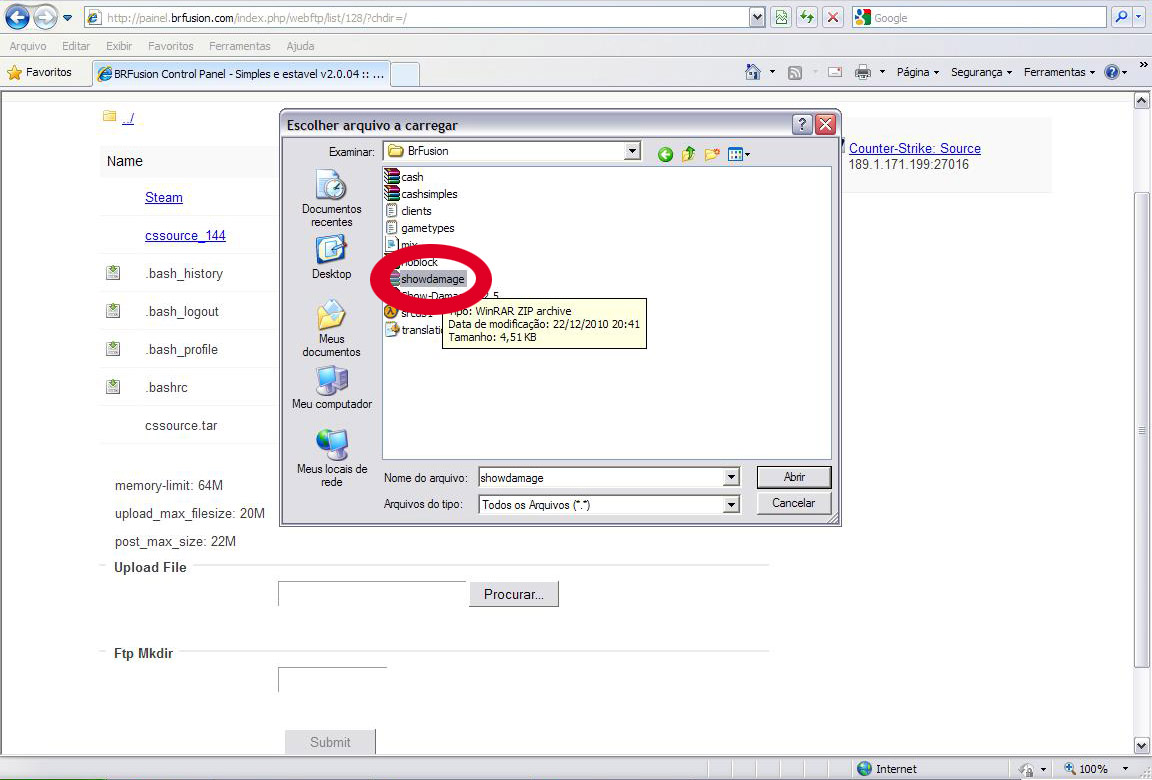
Task: Expand the Arquivos do tipo dropdown
Action: click(731, 505)
